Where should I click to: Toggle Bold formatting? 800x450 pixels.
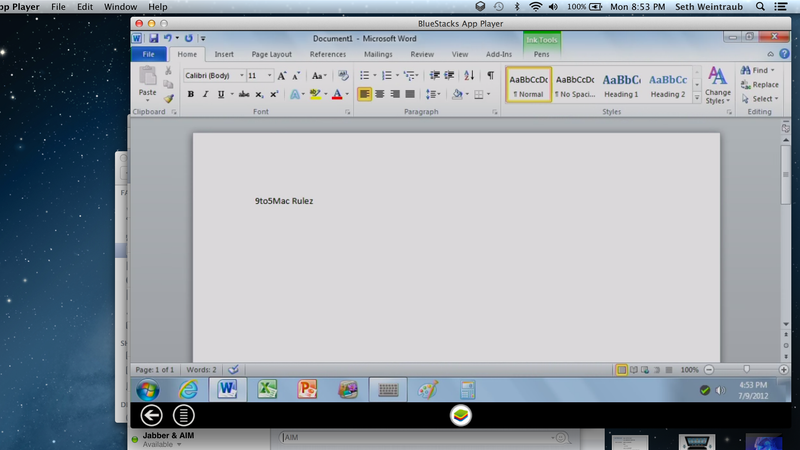190,94
